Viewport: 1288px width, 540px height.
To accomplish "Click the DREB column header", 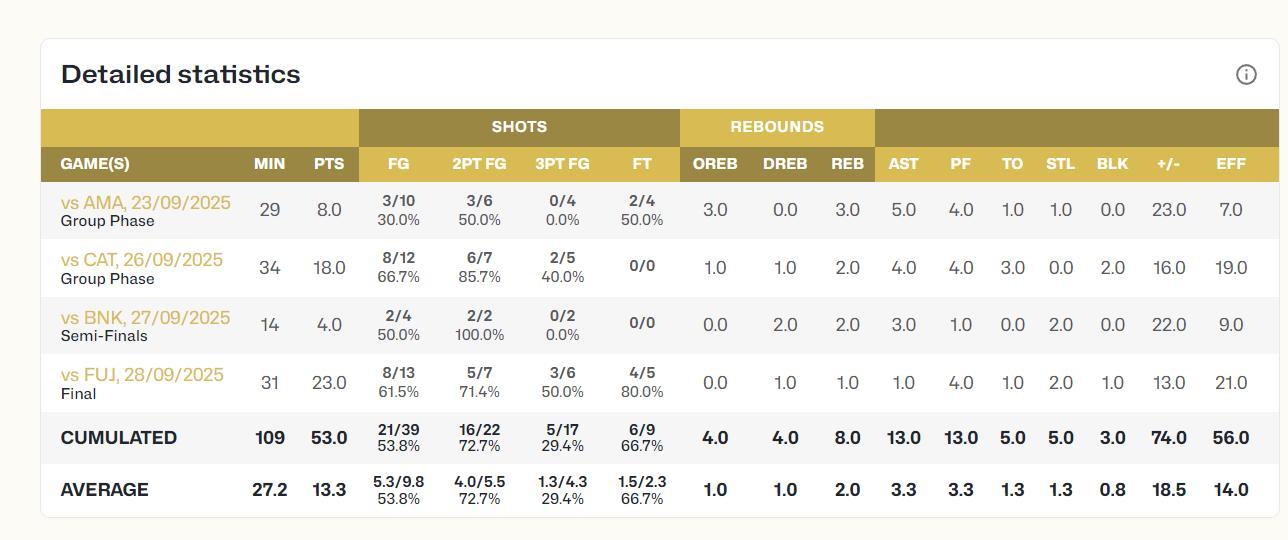I will click(x=785, y=164).
